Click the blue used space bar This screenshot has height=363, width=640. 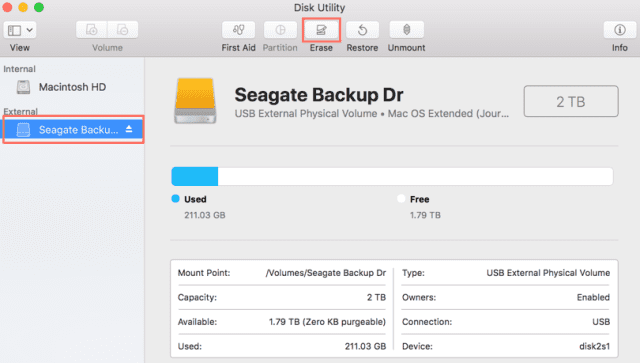(195, 176)
